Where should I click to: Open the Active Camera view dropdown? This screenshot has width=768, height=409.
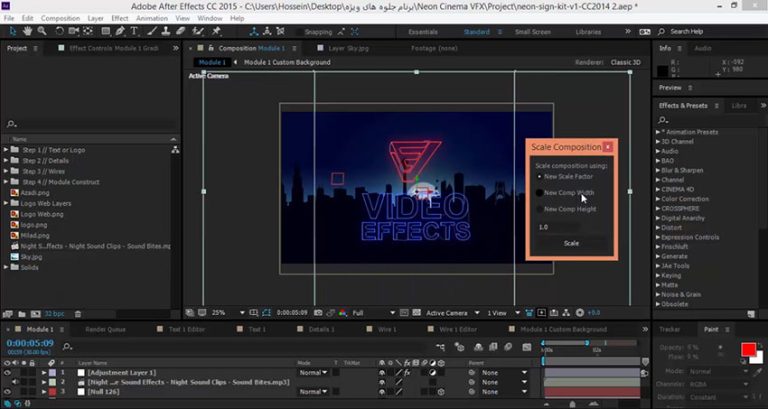coord(449,312)
